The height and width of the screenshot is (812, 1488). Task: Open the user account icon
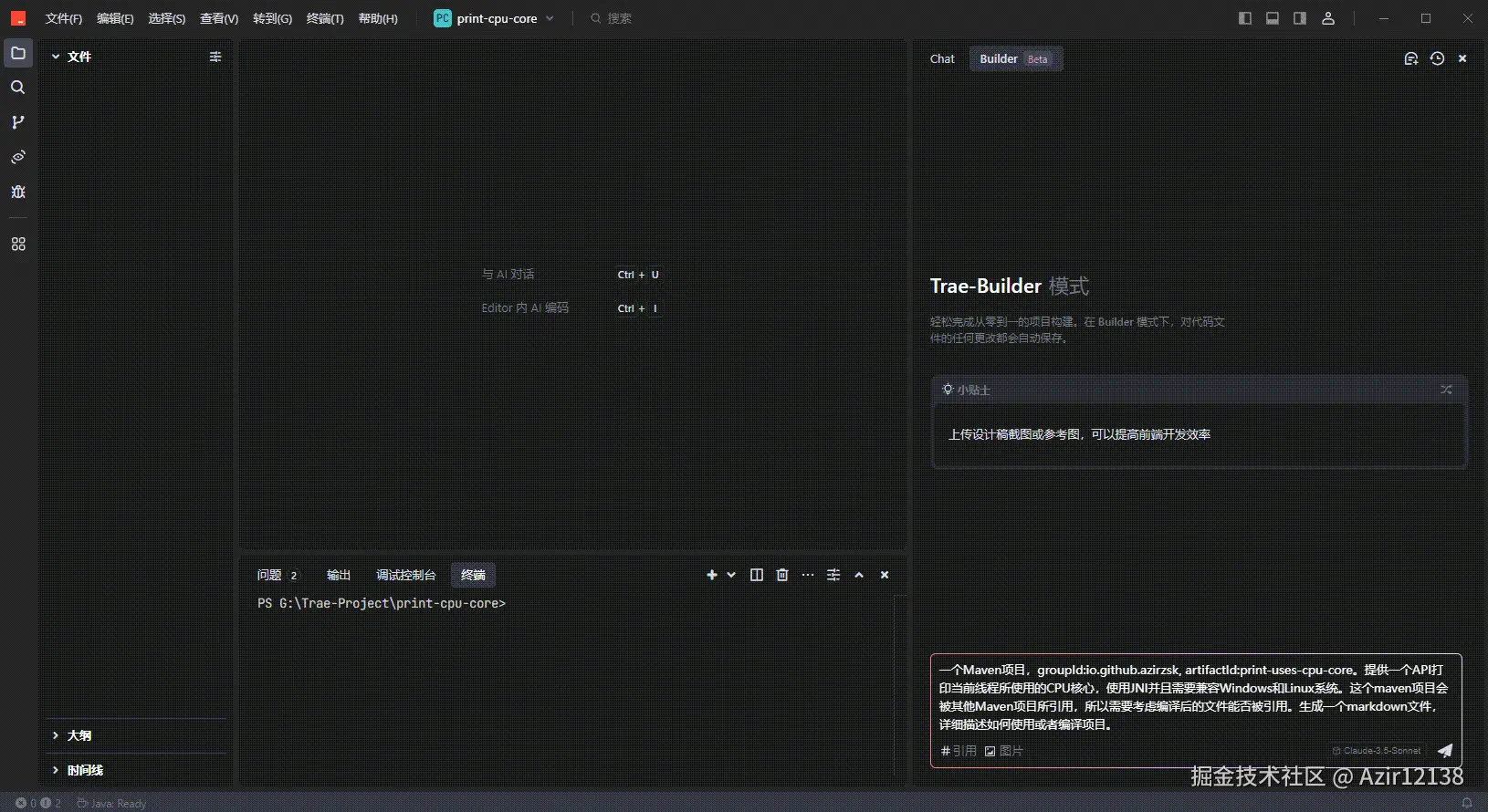tap(1328, 18)
